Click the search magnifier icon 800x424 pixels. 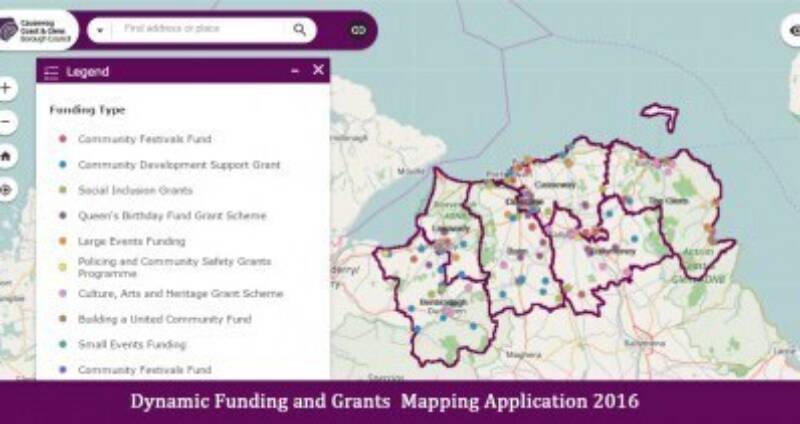click(299, 30)
